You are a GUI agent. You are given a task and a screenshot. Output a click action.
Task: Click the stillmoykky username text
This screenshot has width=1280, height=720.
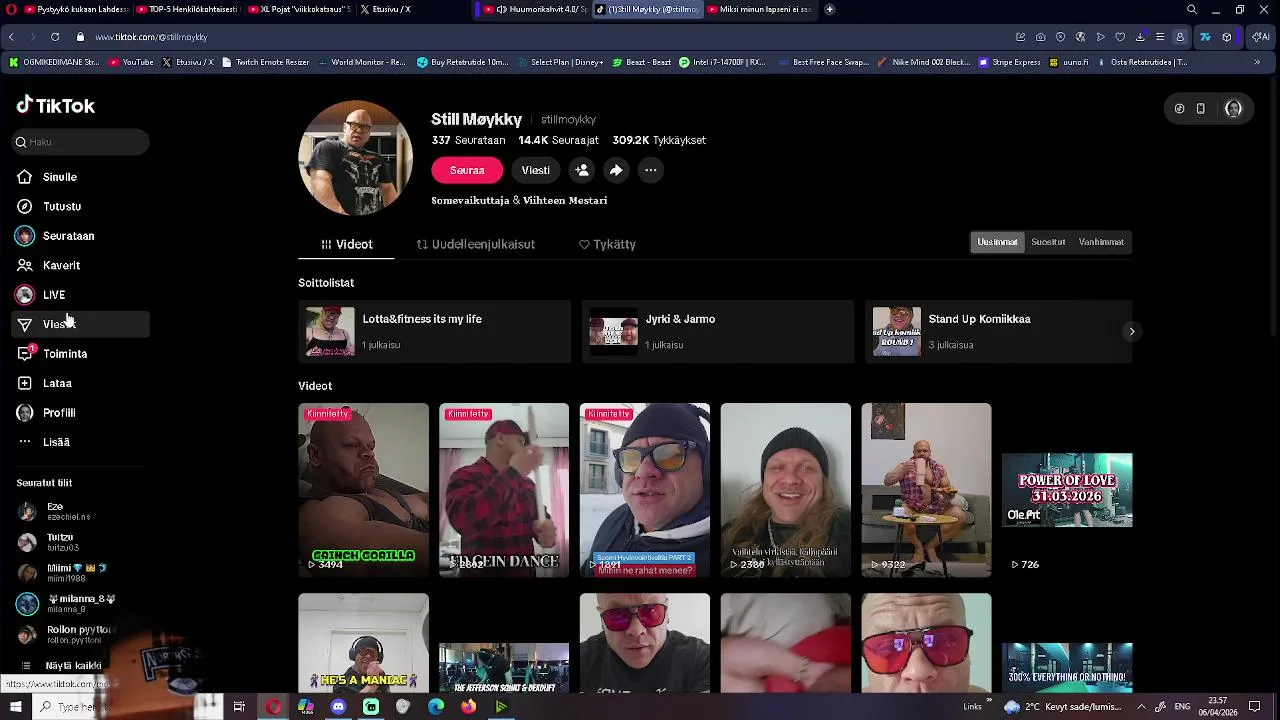click(568, 120)
